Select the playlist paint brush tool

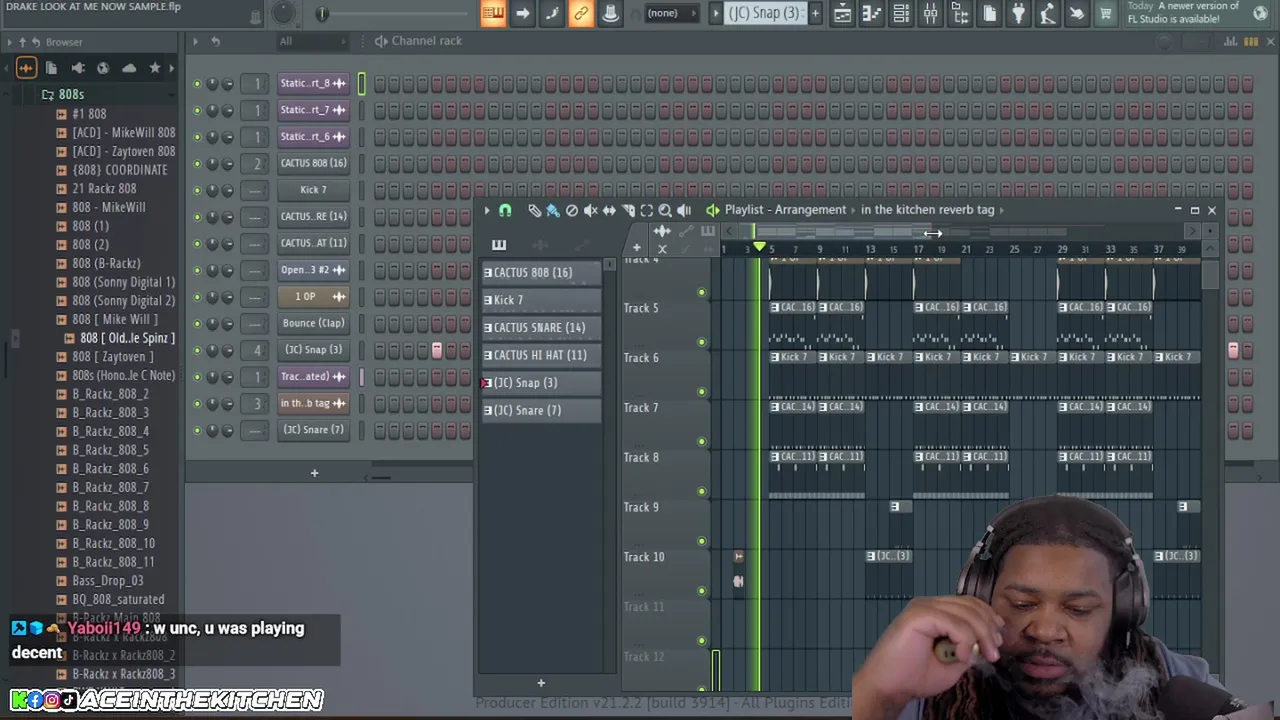(553, 210)
